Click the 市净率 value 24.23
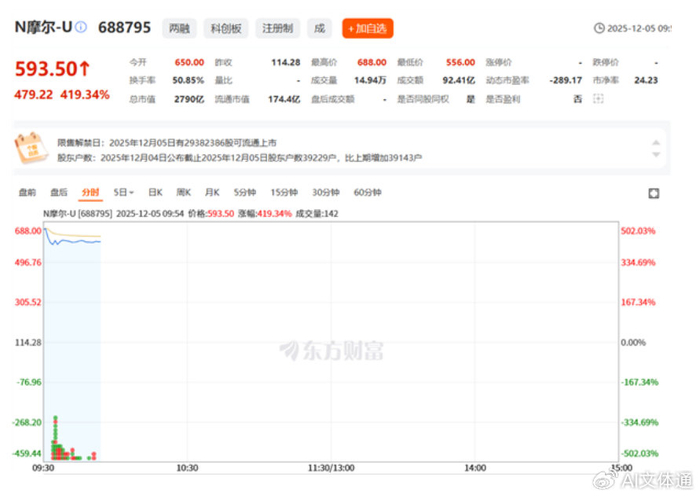The width and height of the screenshot is (700, 496). click(646, 80)
